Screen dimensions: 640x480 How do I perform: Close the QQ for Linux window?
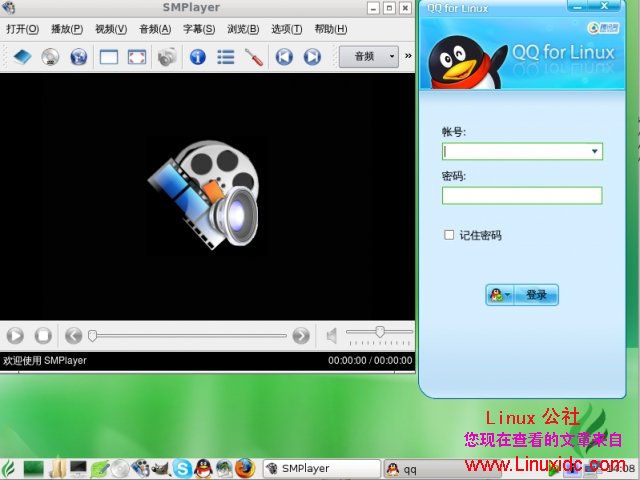click(x=604, y=6)
